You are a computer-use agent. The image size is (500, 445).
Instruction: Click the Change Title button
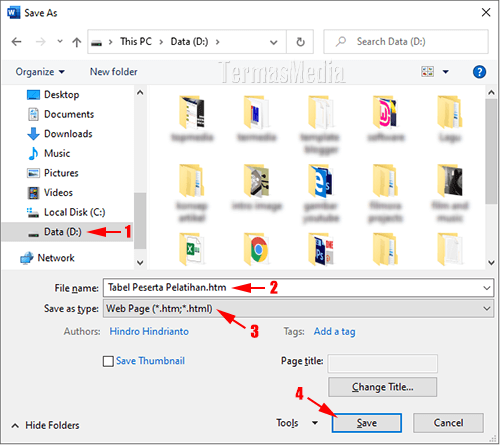382,387
